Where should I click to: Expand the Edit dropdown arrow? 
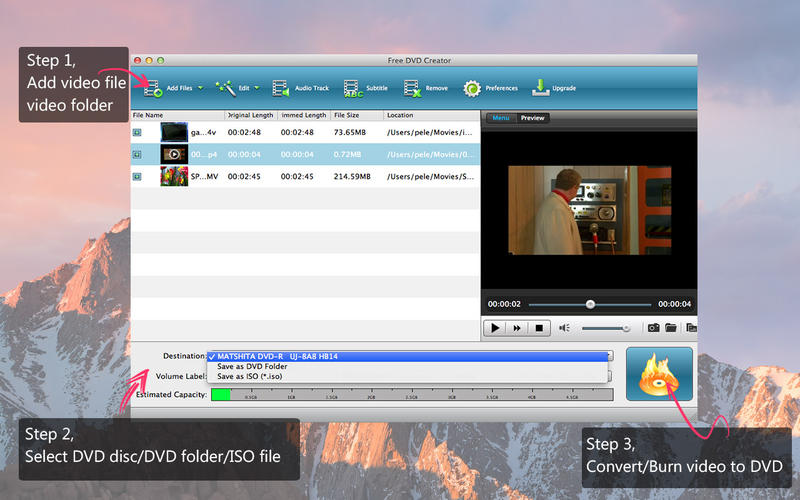point(258,88)
